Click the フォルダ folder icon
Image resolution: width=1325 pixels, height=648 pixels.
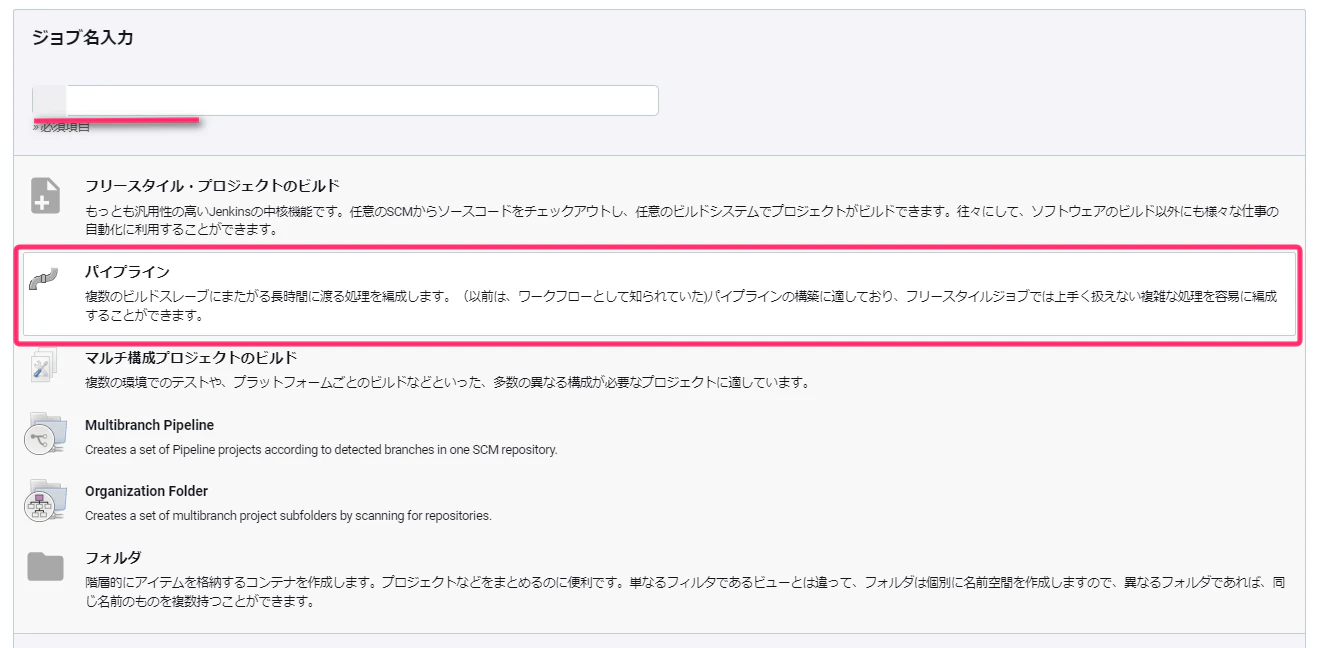44,566
